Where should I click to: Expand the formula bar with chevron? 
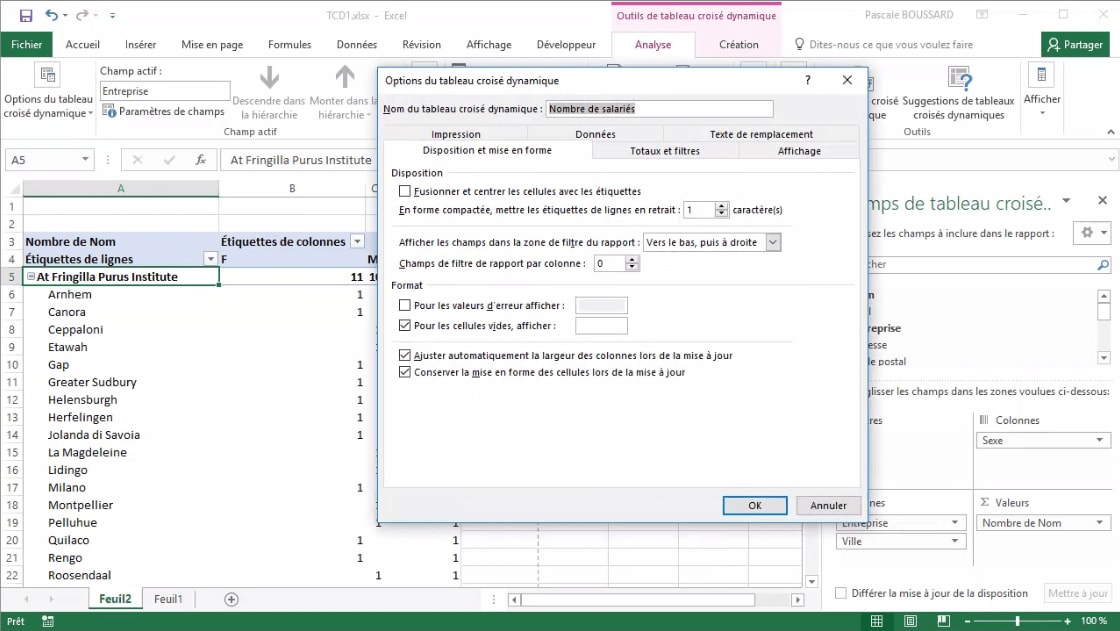click(1111, 160)
